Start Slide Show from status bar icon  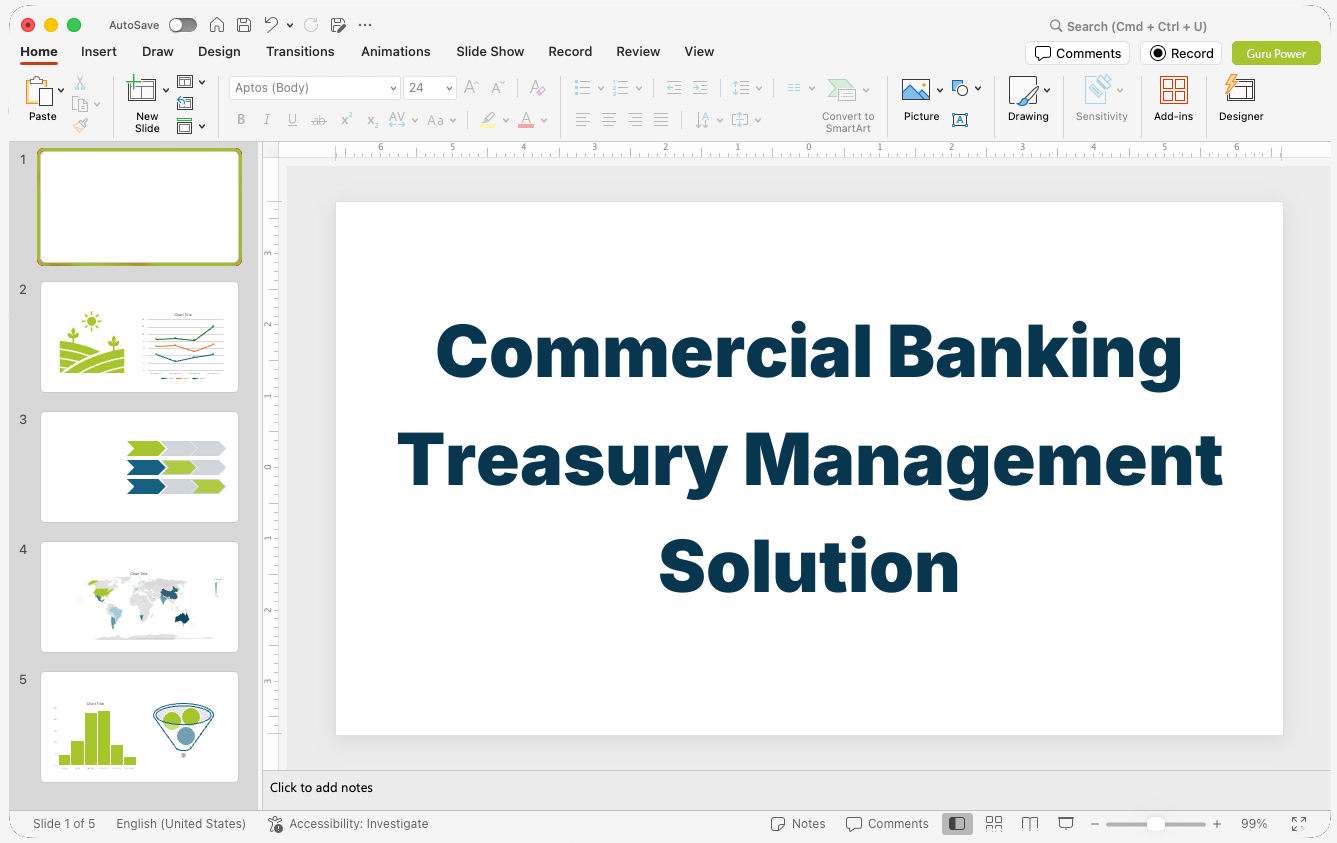1066,824
